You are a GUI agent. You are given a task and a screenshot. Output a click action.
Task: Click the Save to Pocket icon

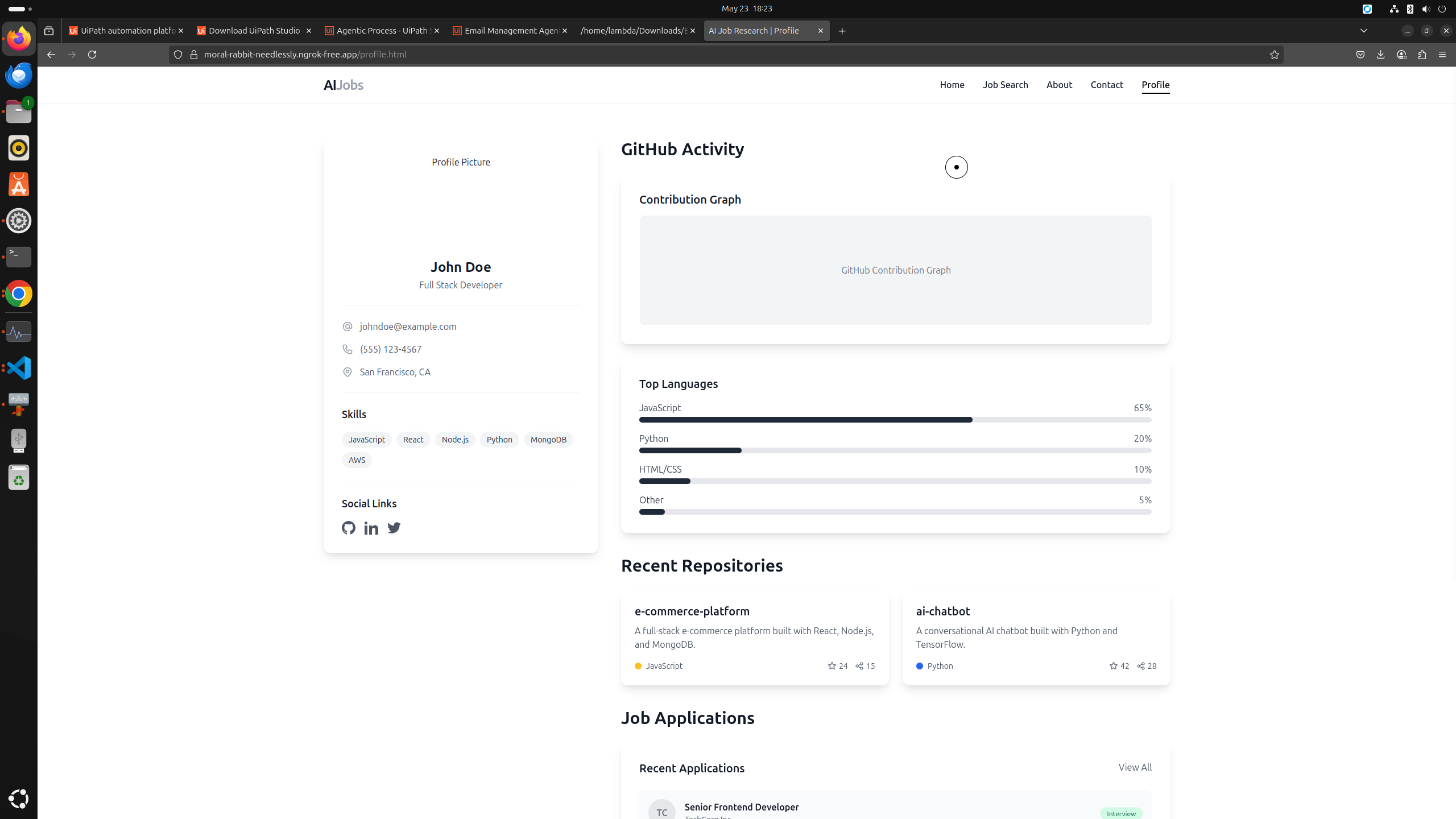tap(1360, 55)
